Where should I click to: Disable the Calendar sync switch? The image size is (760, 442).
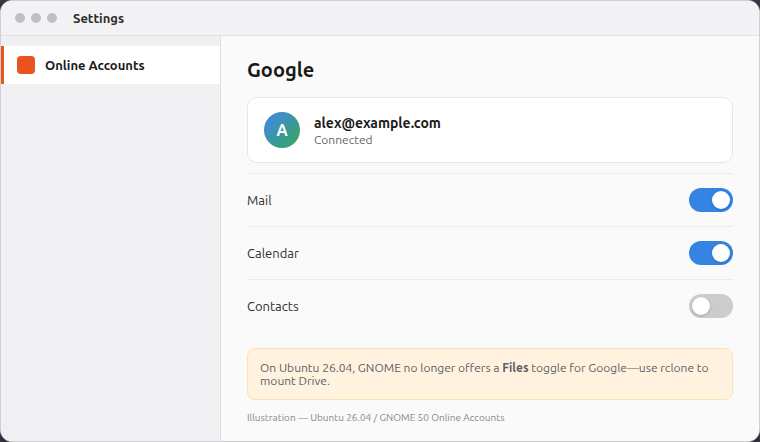point(711,253)
